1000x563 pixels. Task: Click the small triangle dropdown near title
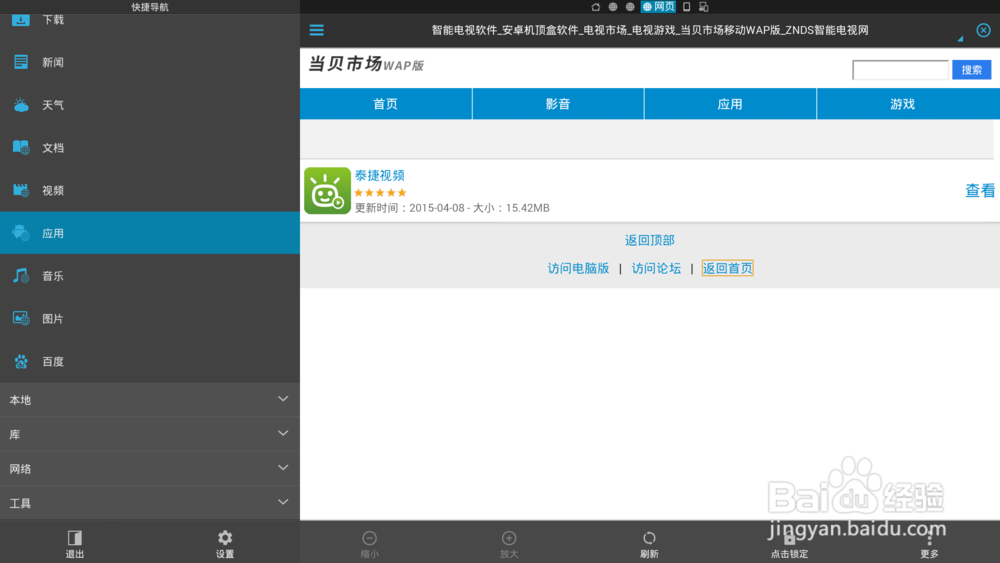coord(960,39)
